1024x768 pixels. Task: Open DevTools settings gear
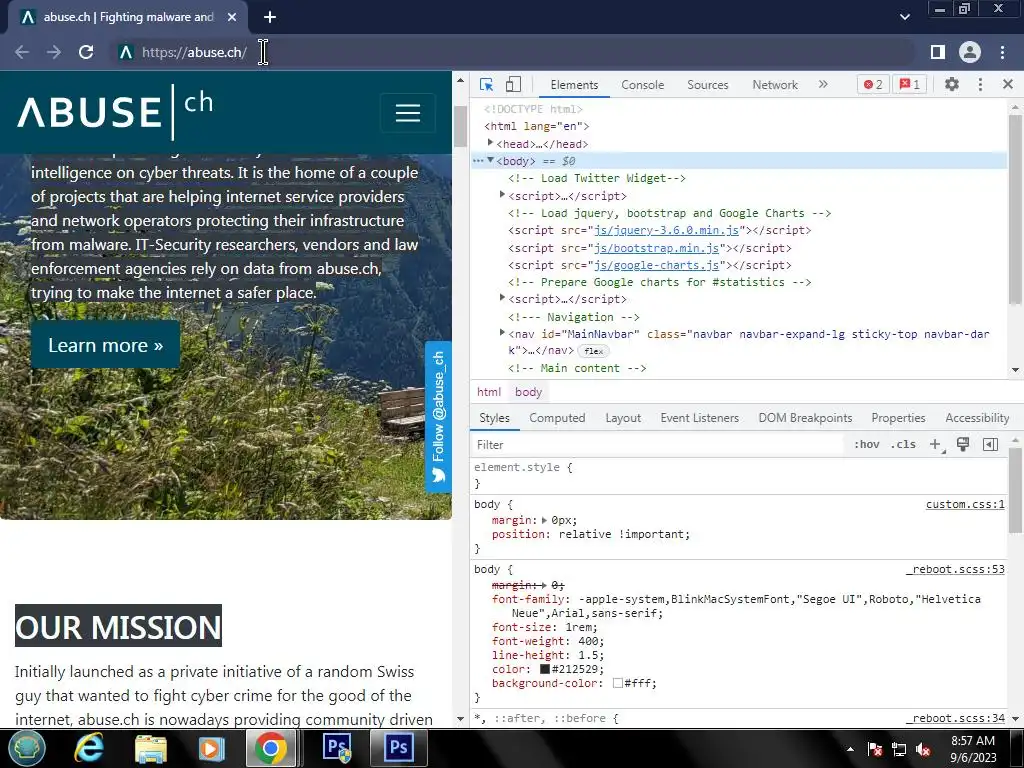(x=952, y=84)
